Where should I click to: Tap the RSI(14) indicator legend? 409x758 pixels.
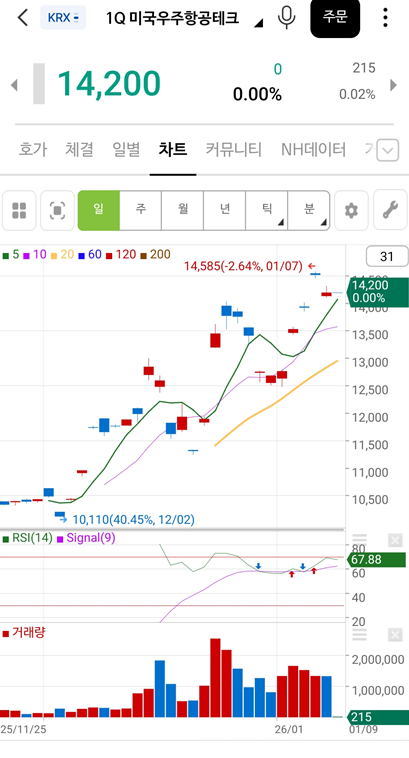pyautogui.click(x=28, y=538)
